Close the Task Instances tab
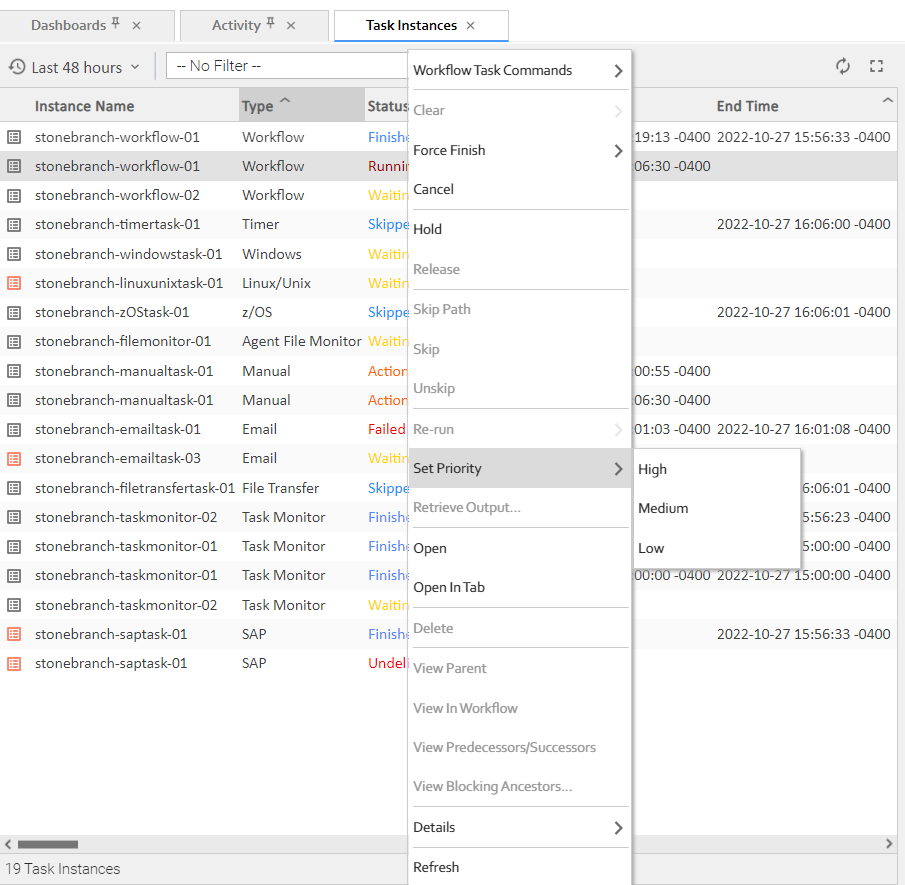 click(x=471, y=26)
